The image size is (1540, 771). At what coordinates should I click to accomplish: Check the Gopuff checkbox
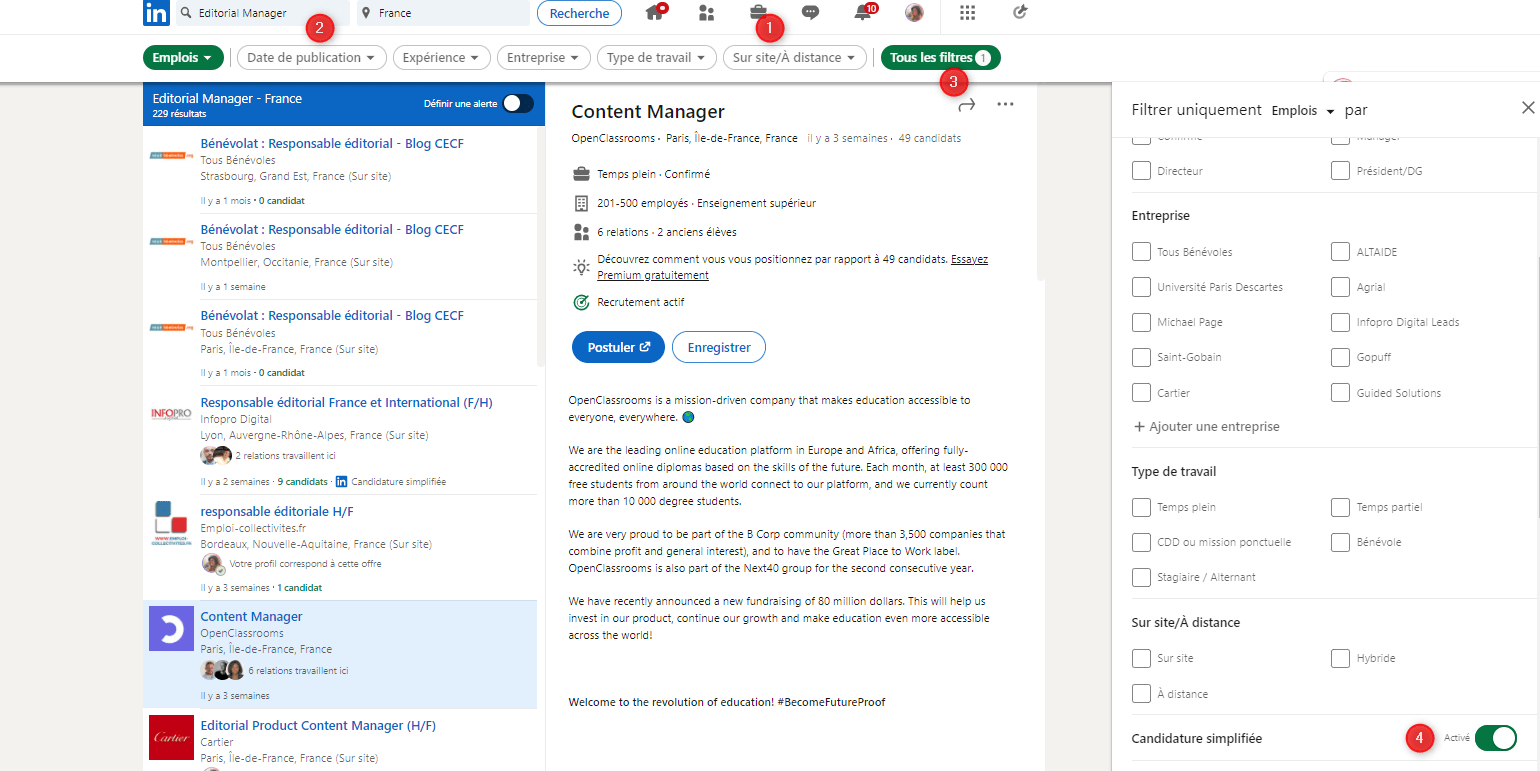(x=1340, y=357)
